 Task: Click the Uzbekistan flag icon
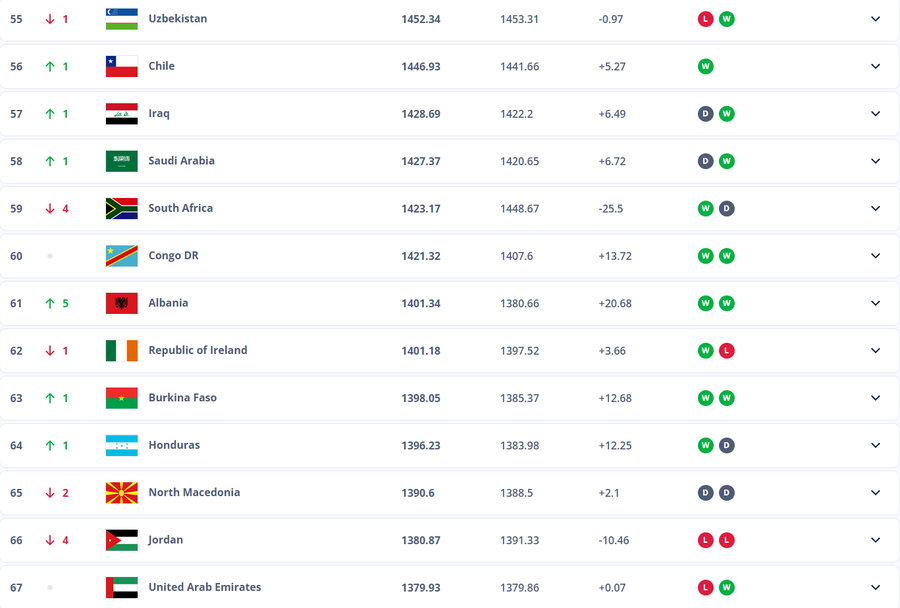point(121,19)
